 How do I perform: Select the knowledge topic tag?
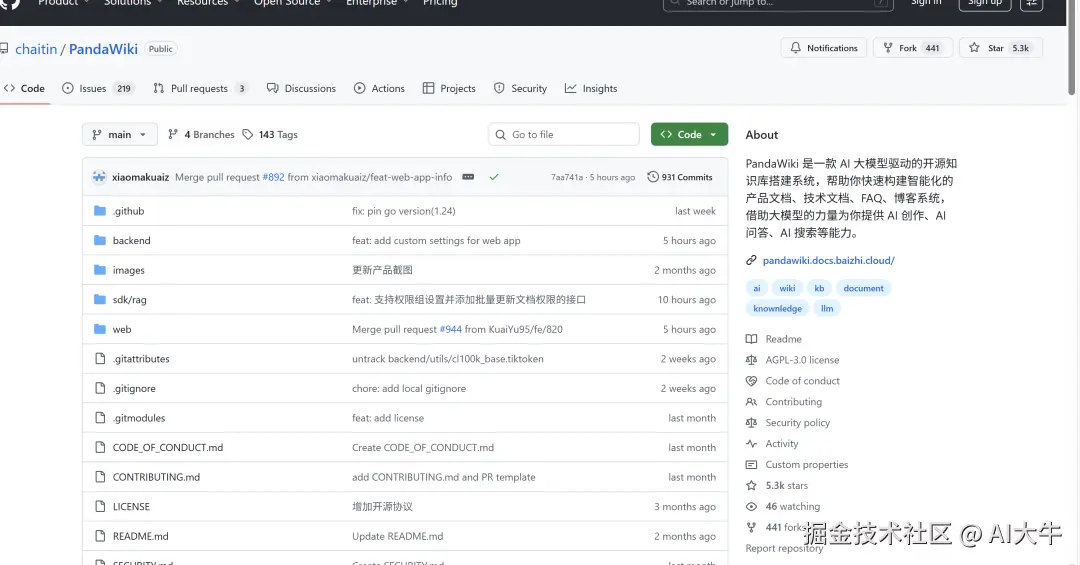click(777, 308)
